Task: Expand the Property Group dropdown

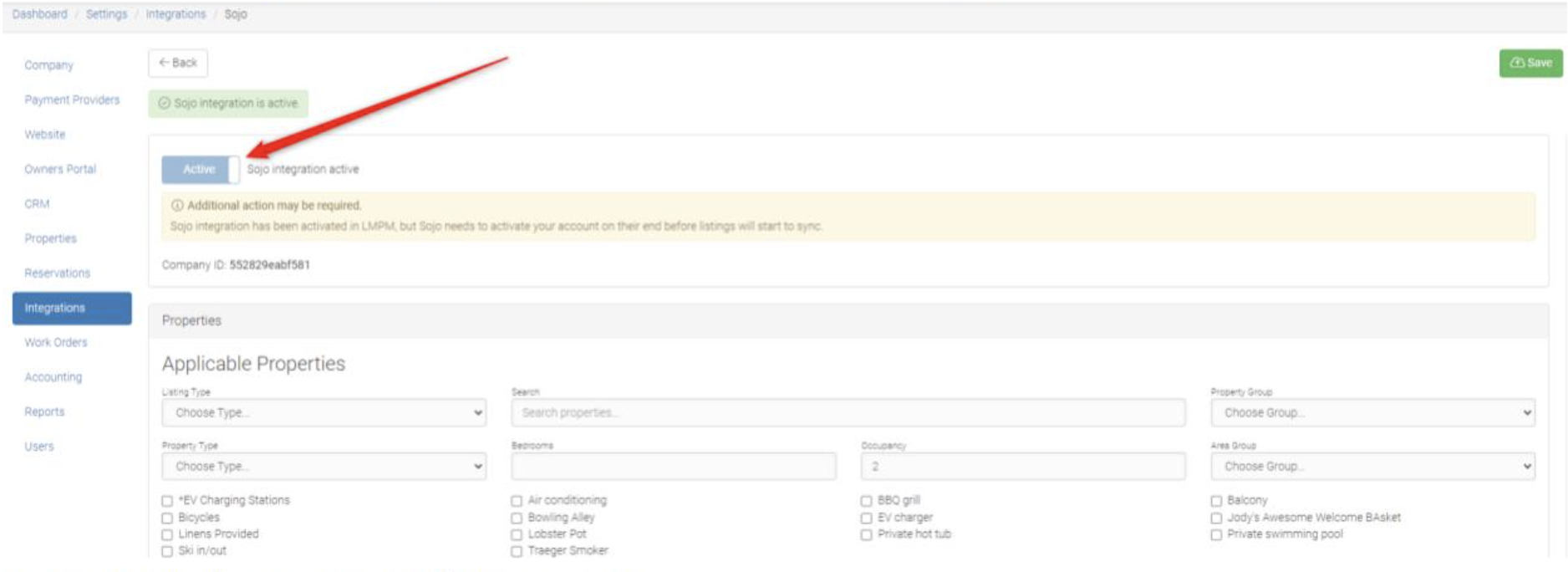Action: pyautogui.click(x=1372, y=412)
